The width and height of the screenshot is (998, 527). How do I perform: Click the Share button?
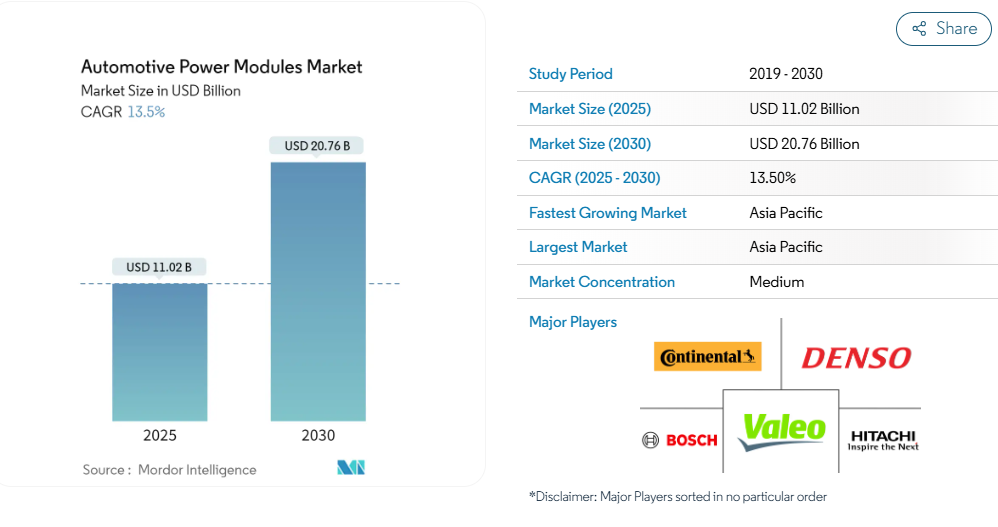coord(943,29)
